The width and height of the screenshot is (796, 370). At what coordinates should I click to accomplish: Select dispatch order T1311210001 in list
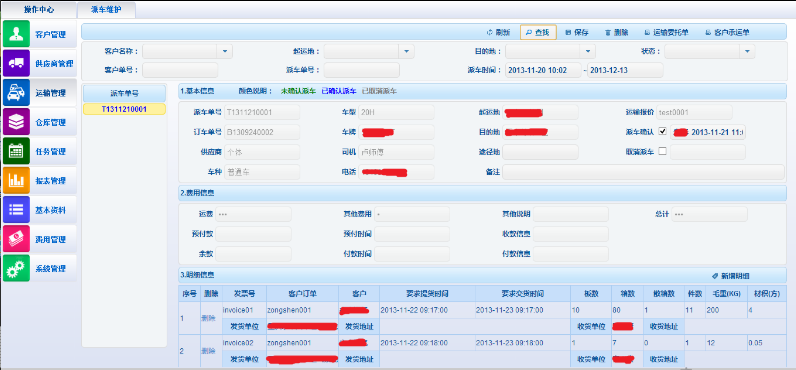124,109
